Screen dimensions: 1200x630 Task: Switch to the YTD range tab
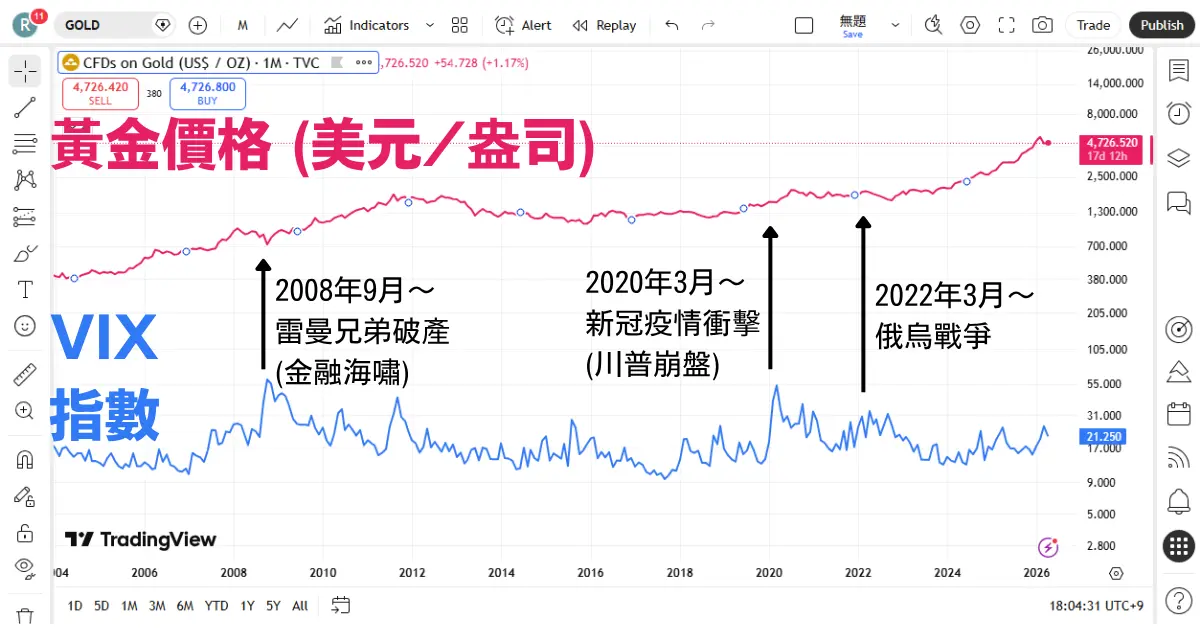(x=216, y=606)
